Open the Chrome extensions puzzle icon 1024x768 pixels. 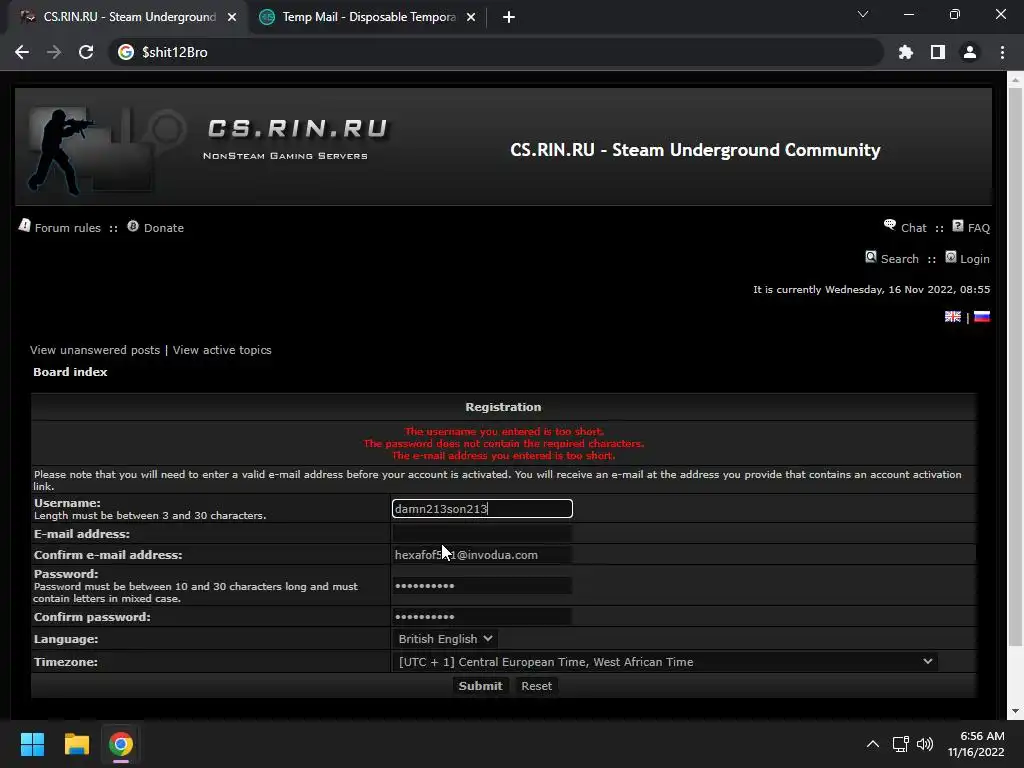(x=905, y=52)
